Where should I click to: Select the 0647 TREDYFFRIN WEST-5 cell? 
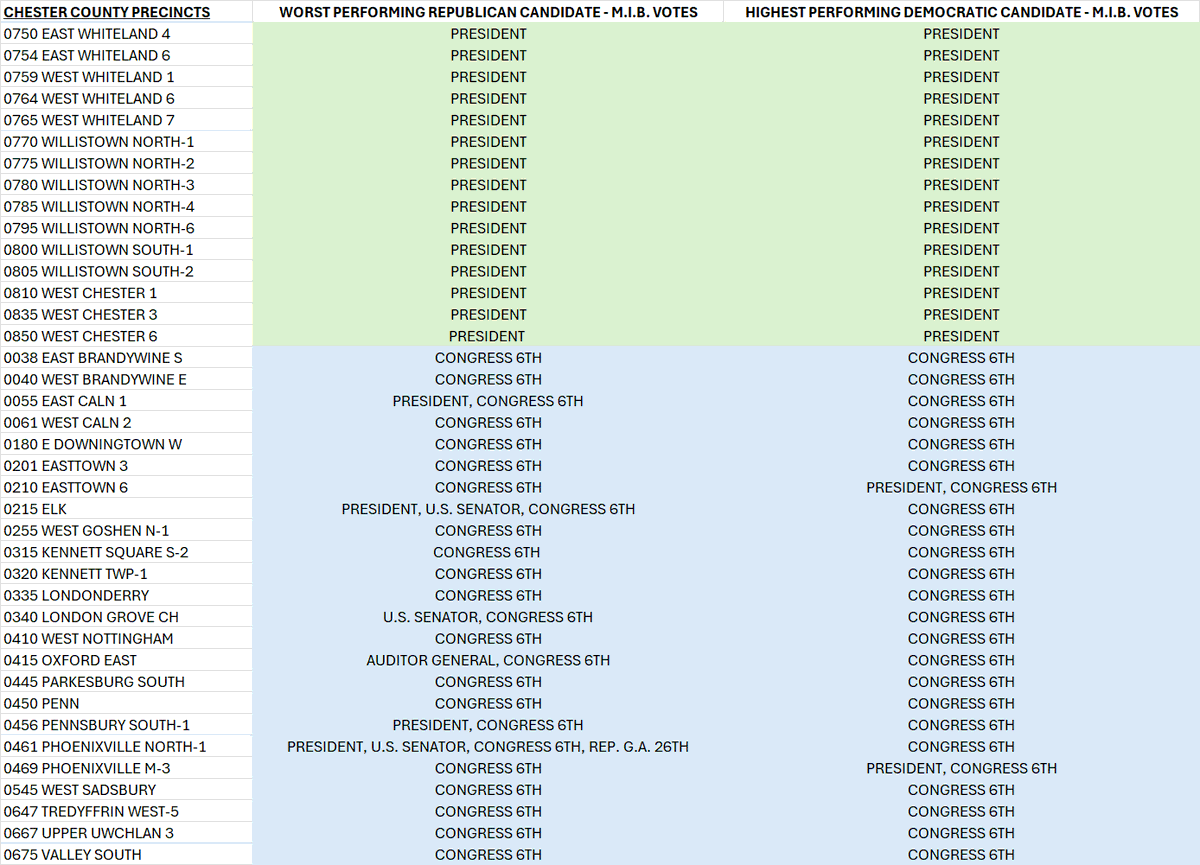point(126,811)
